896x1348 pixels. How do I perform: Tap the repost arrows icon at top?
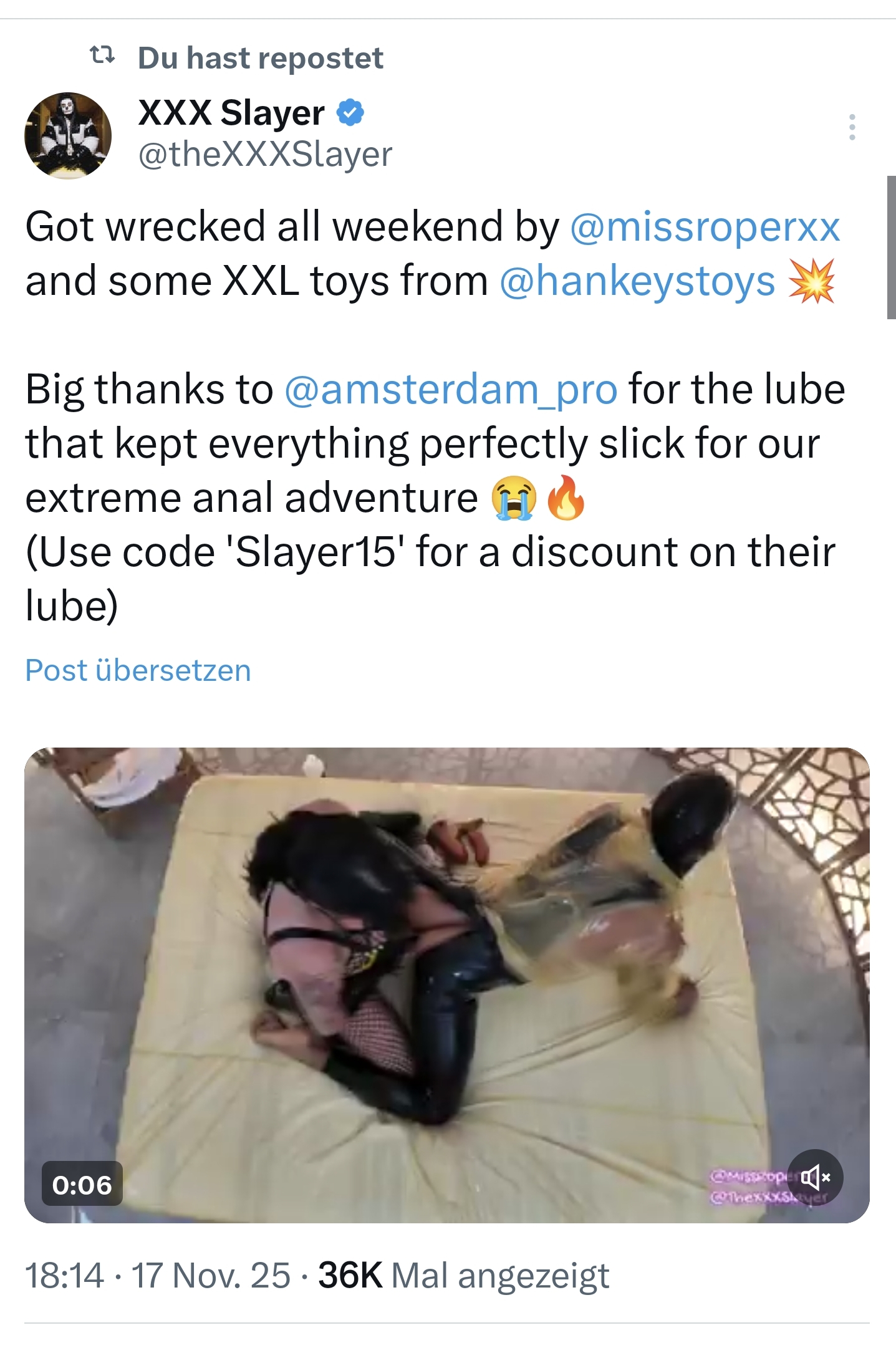(x=102, y=55)
